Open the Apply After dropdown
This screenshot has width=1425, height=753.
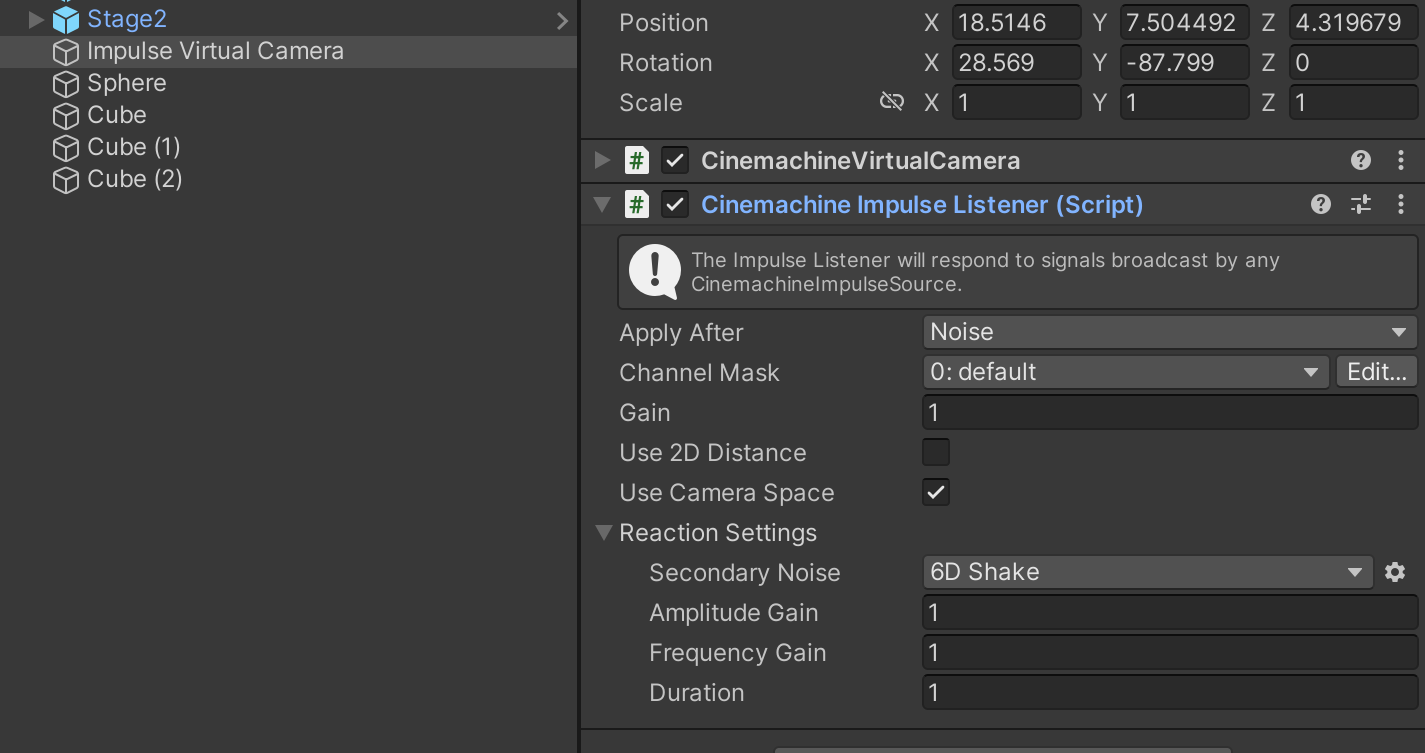tap(1169, 332)
